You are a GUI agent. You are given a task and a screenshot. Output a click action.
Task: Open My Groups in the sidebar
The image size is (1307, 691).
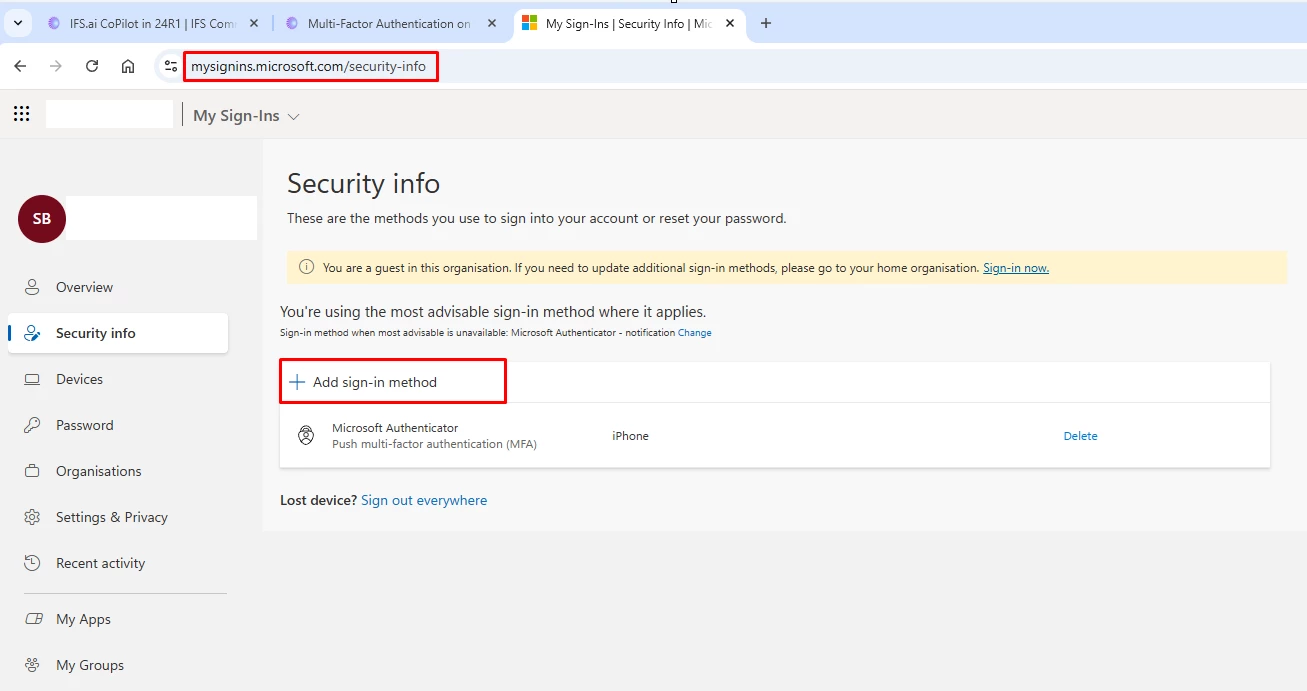point(118,665)
